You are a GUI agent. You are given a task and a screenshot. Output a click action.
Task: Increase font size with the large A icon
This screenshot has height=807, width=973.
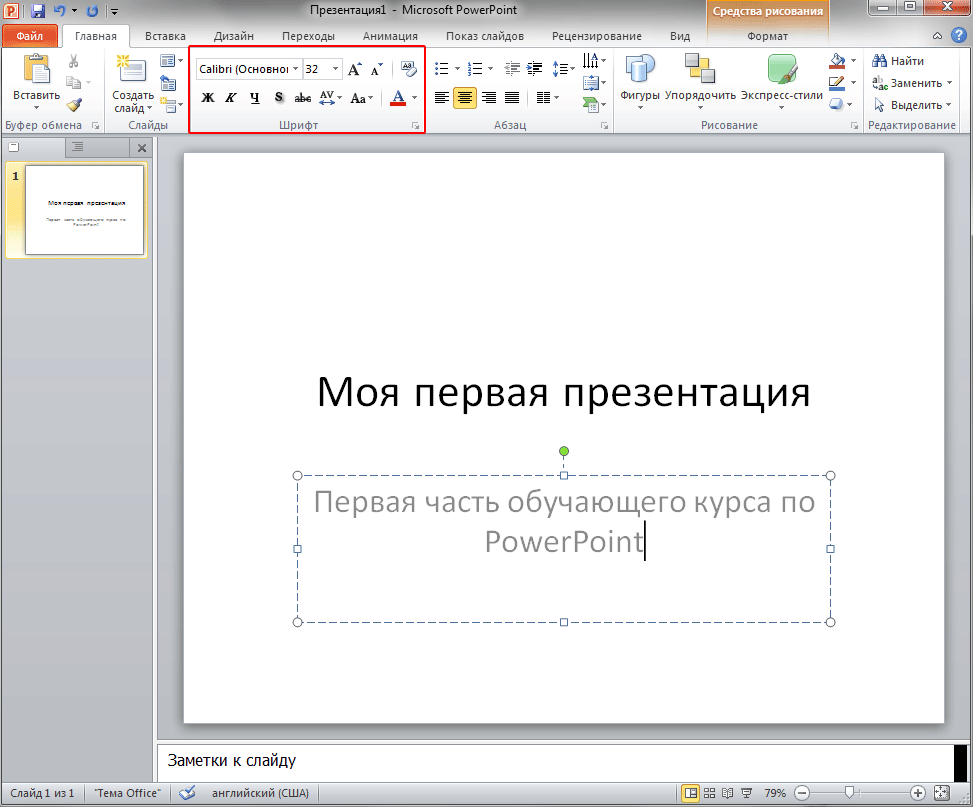click(x=355, y=69)
